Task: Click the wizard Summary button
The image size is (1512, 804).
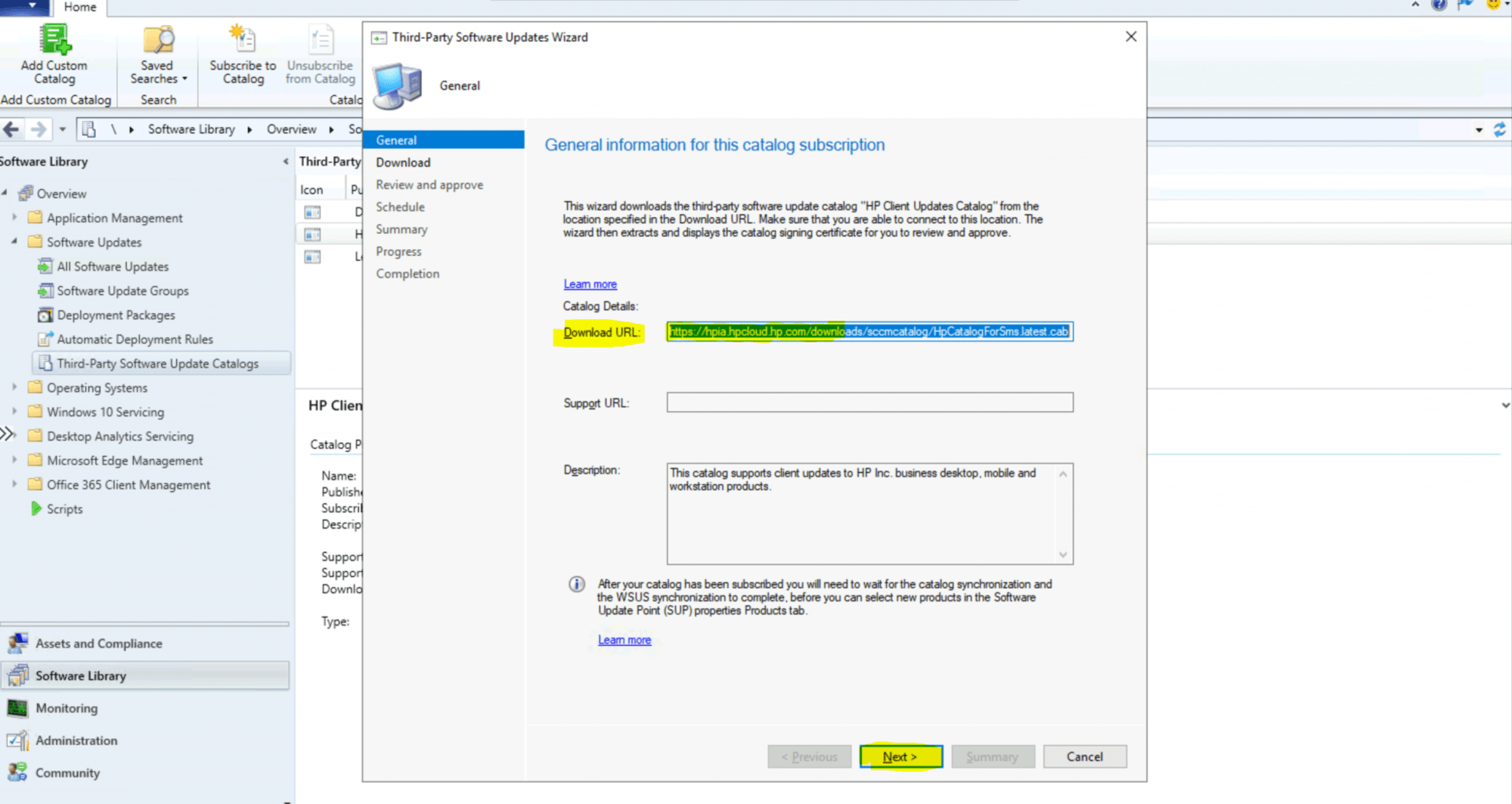Action: (x=993, y=756)
